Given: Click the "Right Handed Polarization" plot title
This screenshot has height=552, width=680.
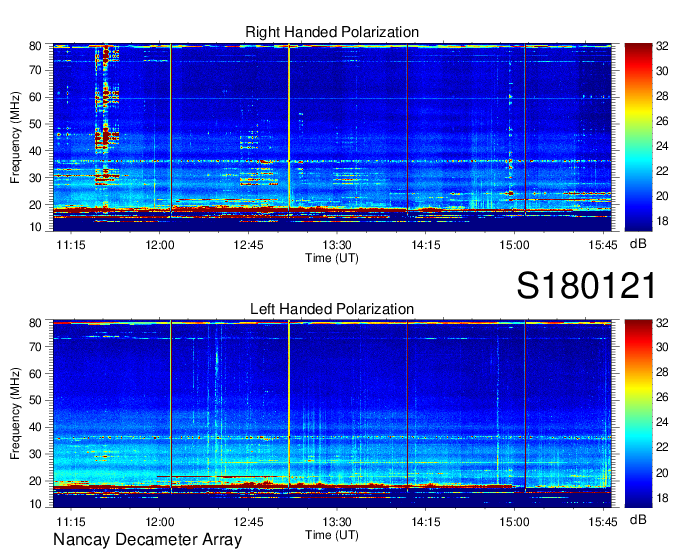Looking at the screenshot, I should (x=332, y=32).
